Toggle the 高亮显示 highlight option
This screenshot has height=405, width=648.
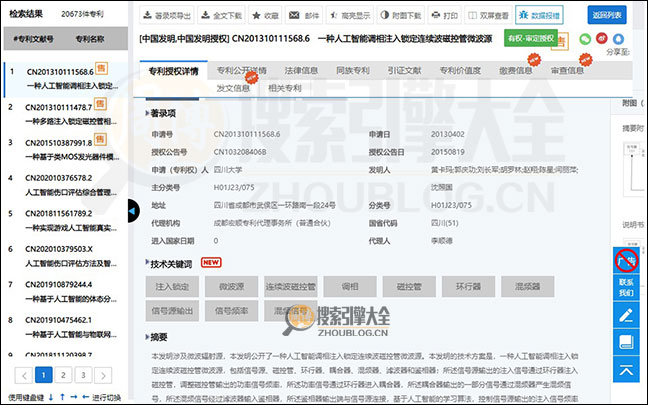(x=350, y=17)
